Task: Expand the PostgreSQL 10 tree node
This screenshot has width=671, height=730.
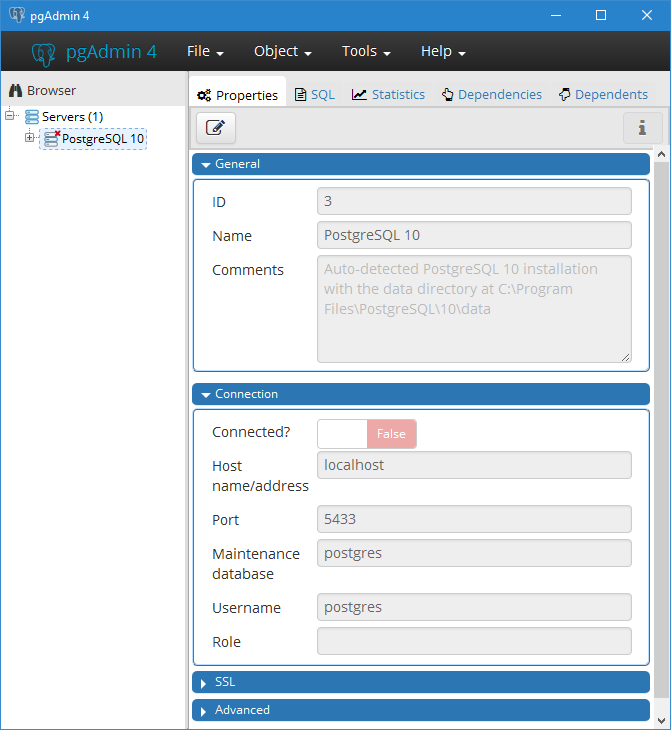Action: tap(29, 138)
